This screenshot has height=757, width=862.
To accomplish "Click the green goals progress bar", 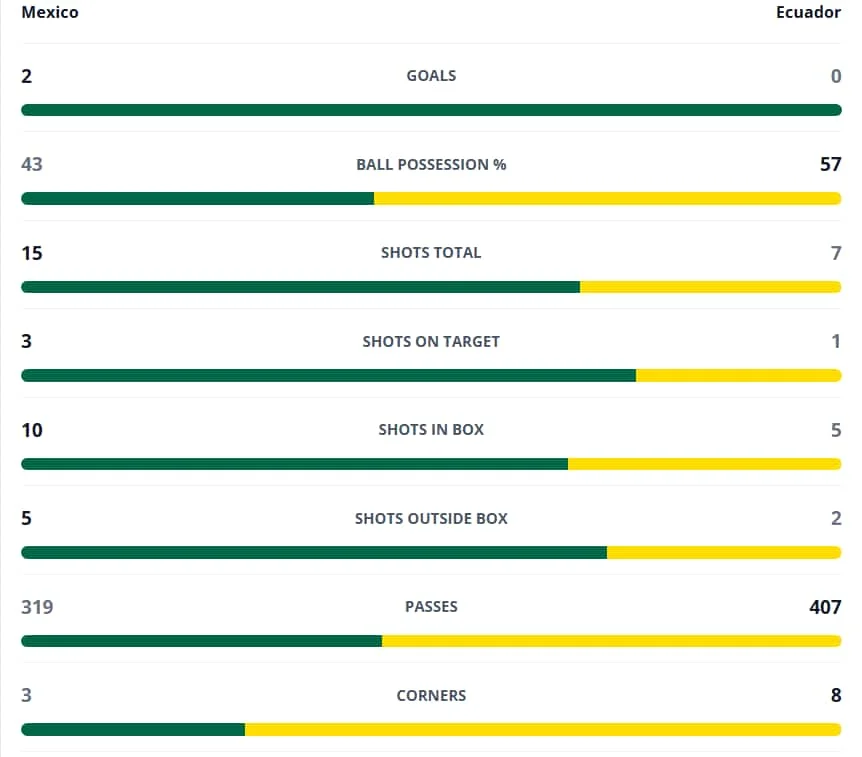I will 431,110.
